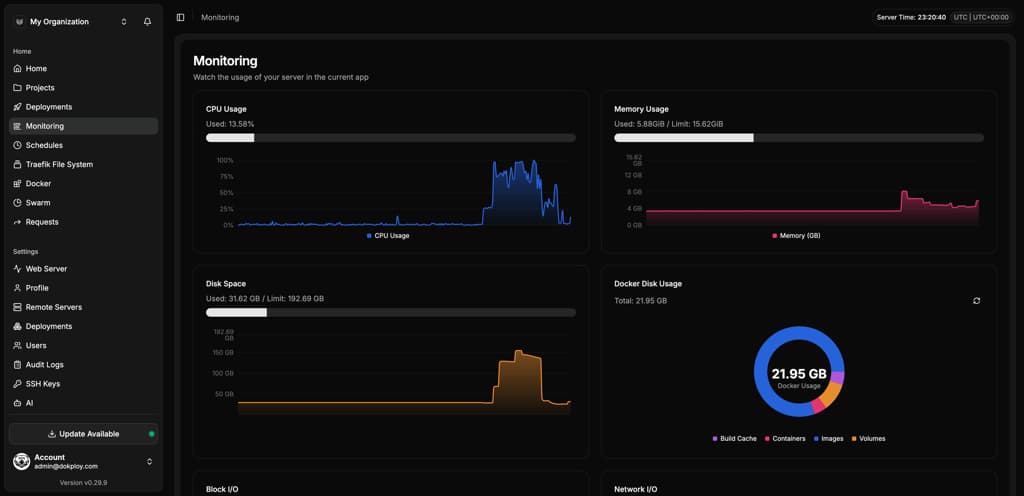Open the Projects page
This screenshot has height=496, width=1024.
84,87
